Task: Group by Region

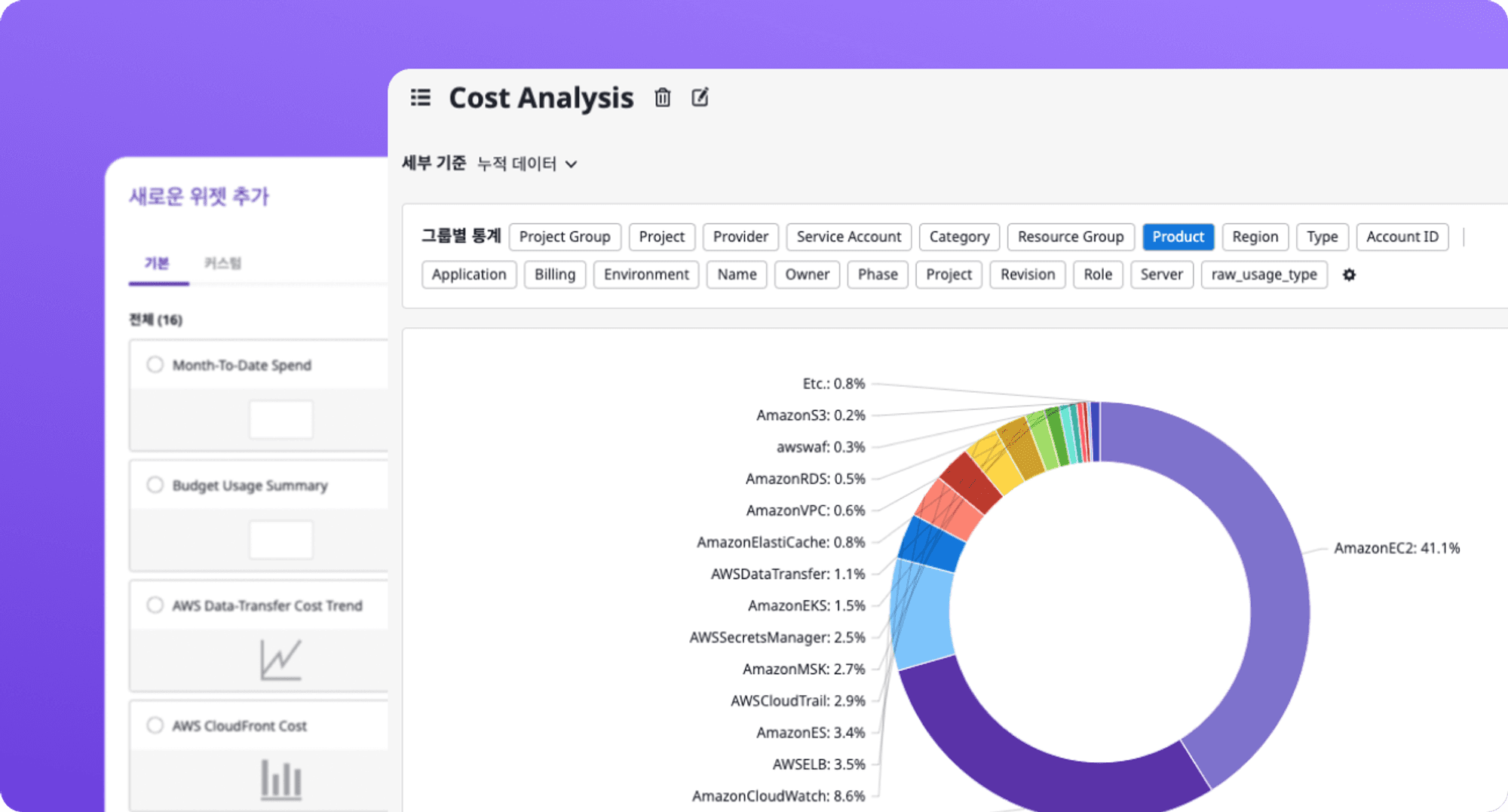Action: click(x=1255, y=237)
